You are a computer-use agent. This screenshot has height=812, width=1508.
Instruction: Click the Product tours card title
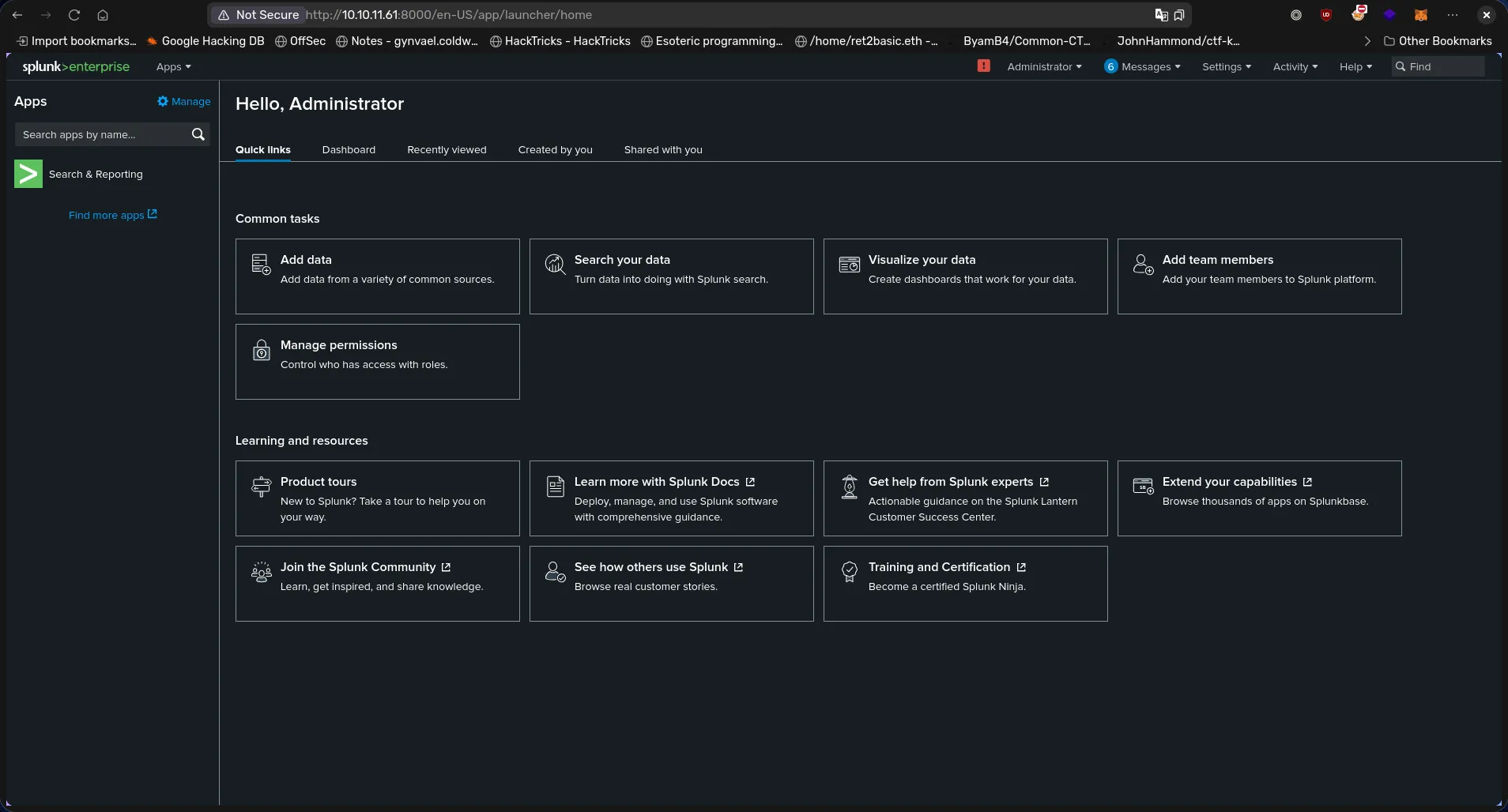click(319, 482)
